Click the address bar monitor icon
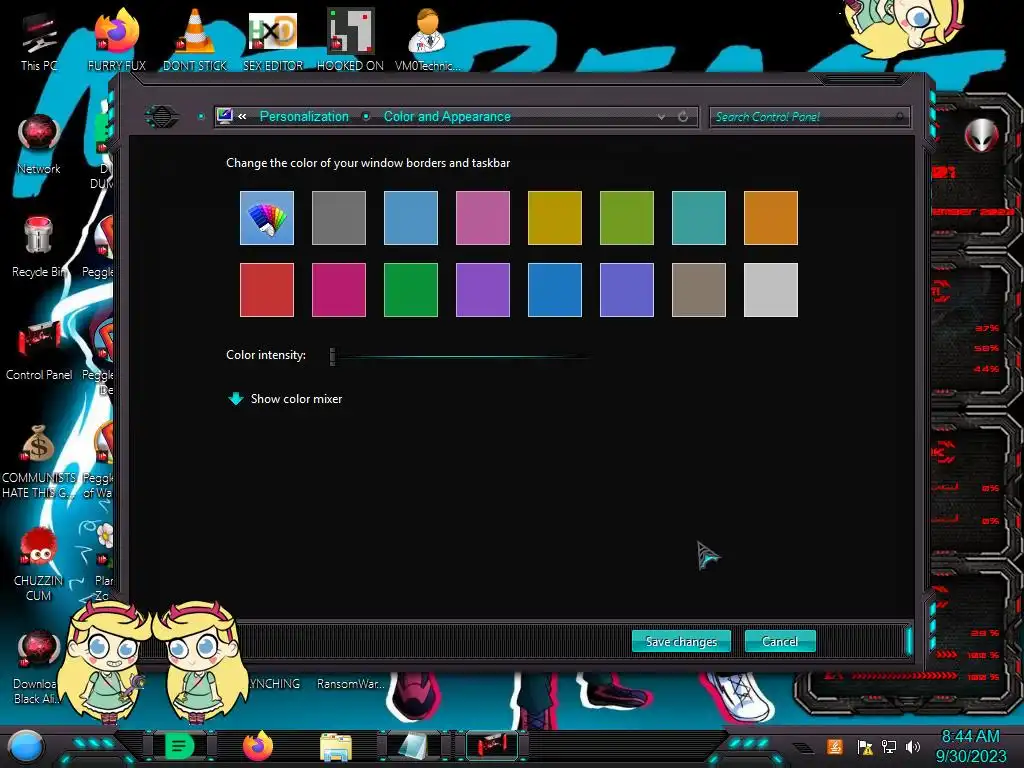This screenshot has width=1024, height=768. tap(225, 116)
